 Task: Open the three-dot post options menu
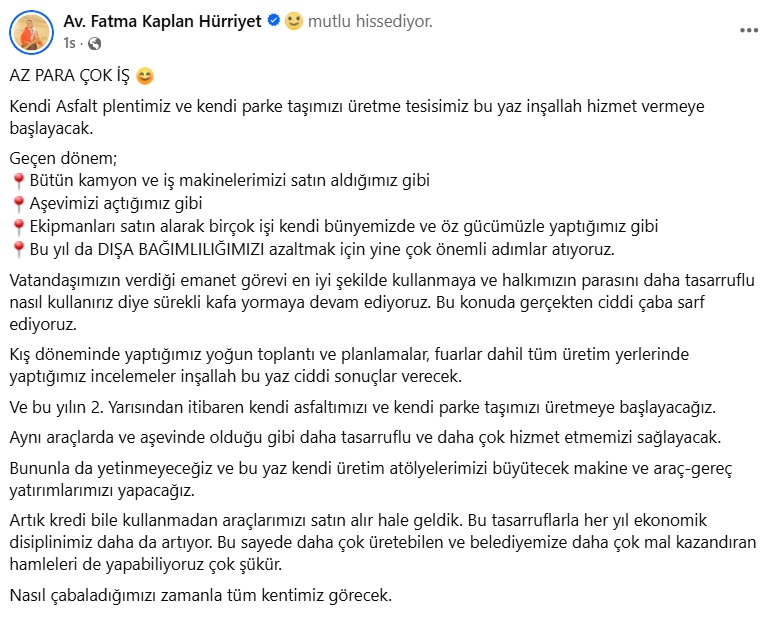(749, 30)
